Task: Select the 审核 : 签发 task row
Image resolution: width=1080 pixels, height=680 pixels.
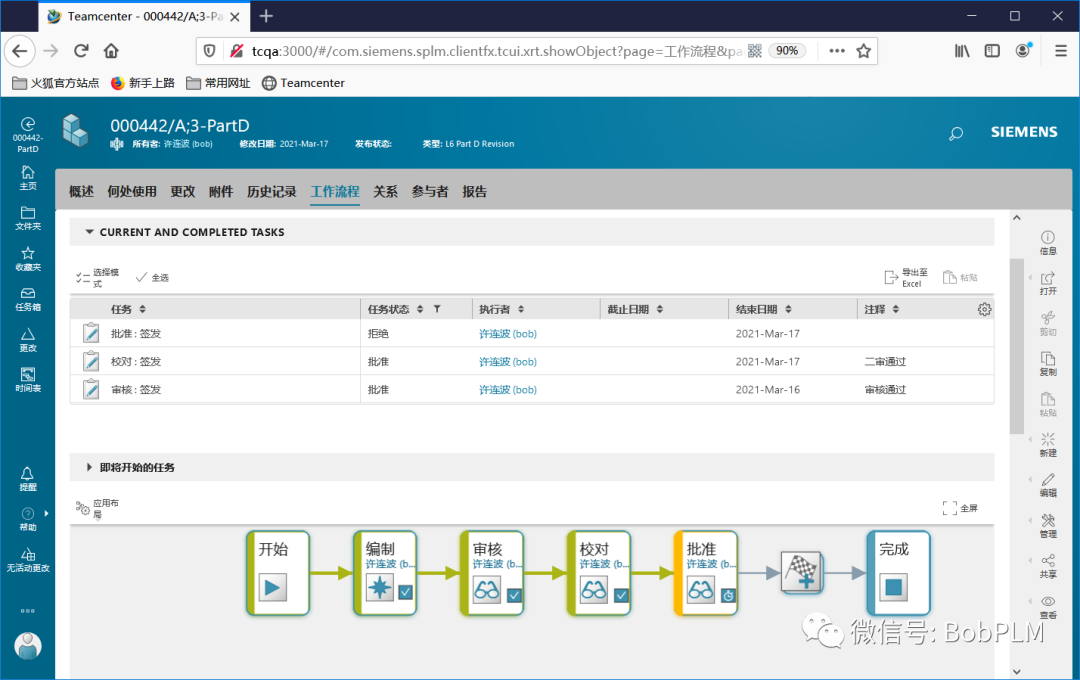Action: pyautogui.click(x=532, y=390)
